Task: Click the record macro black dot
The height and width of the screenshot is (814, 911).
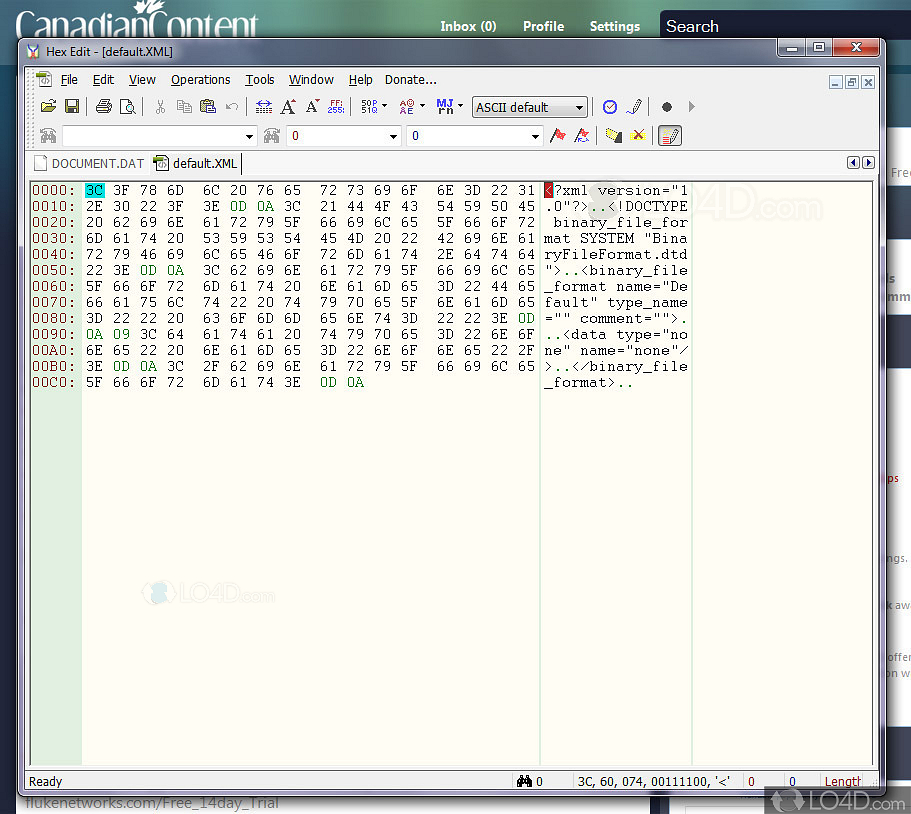Action: (x=667, y=107)
